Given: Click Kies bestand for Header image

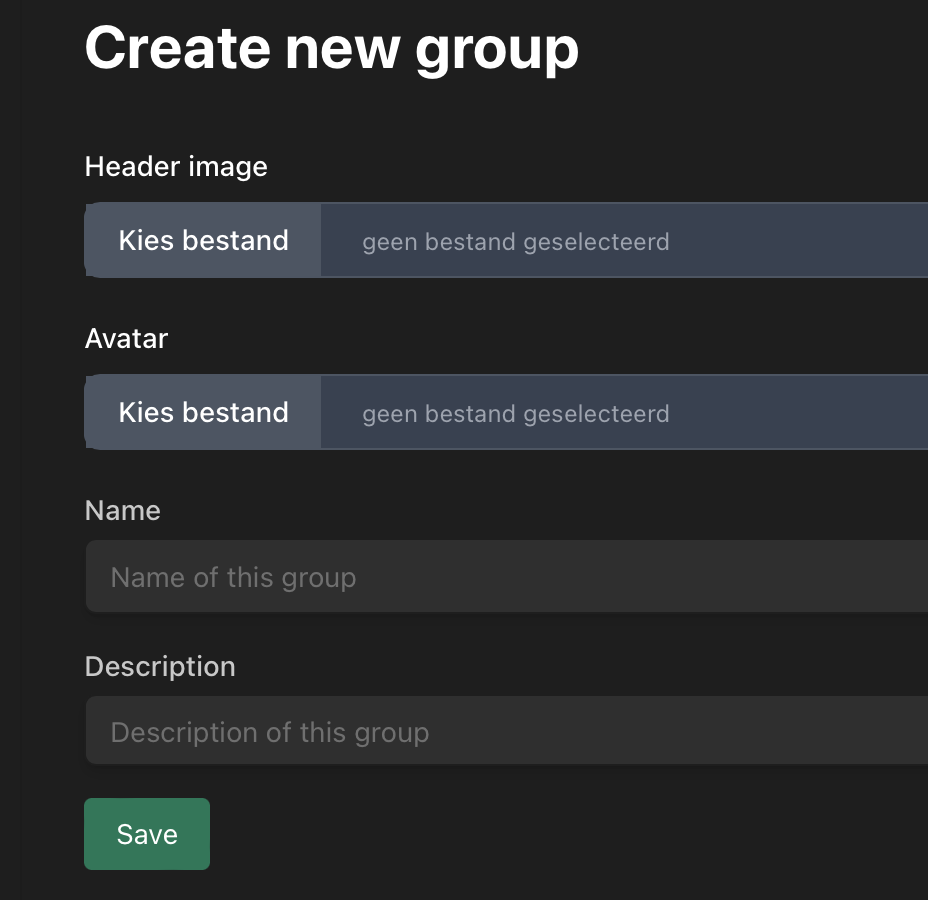Looking at the screenshot, I should (x=203, y=241).
